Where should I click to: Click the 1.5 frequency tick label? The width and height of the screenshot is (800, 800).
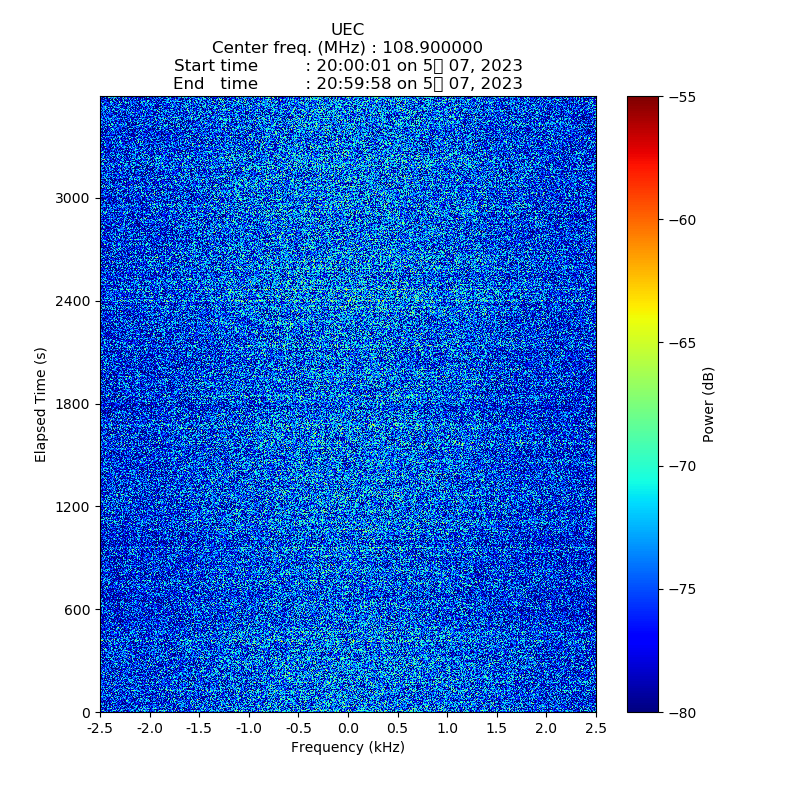coord(497,728)
